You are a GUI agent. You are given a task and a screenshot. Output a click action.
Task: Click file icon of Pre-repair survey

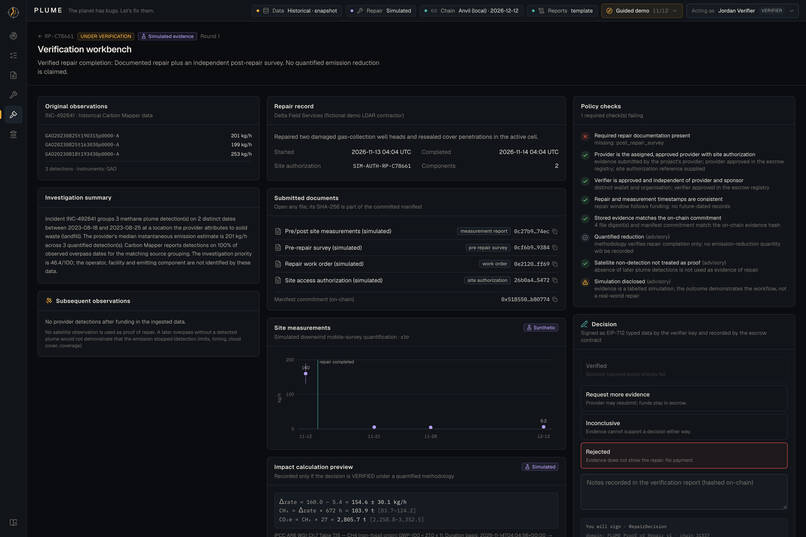278,248
